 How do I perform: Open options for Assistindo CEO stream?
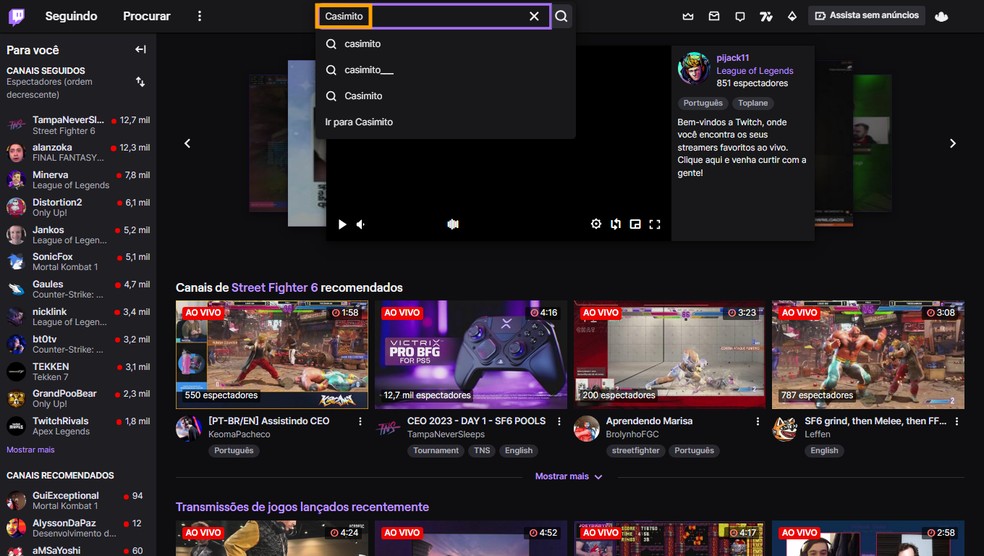[x=360, y=422]
